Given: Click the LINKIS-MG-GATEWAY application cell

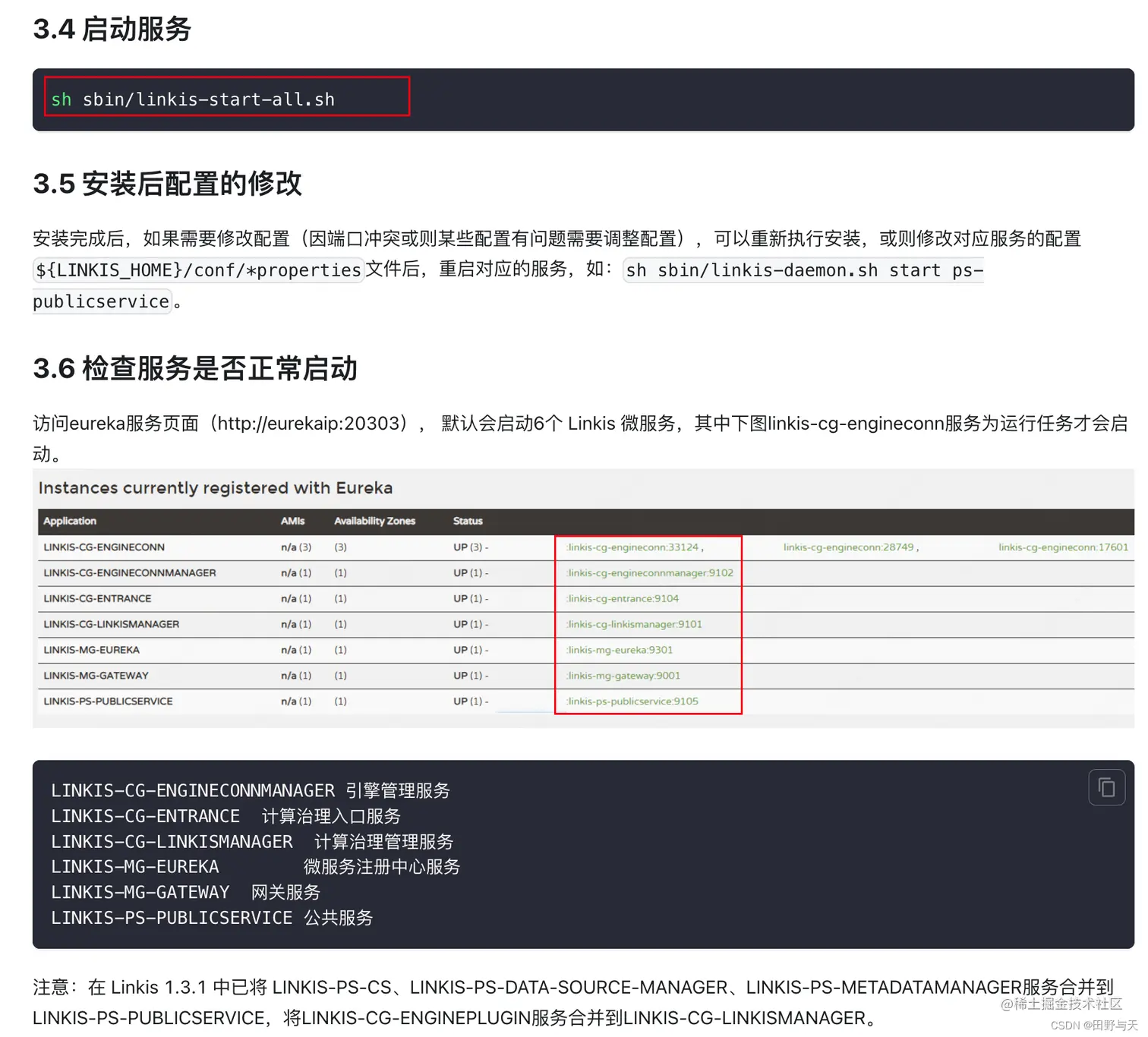Looking at the screenshot, I should tap(96, 676).
